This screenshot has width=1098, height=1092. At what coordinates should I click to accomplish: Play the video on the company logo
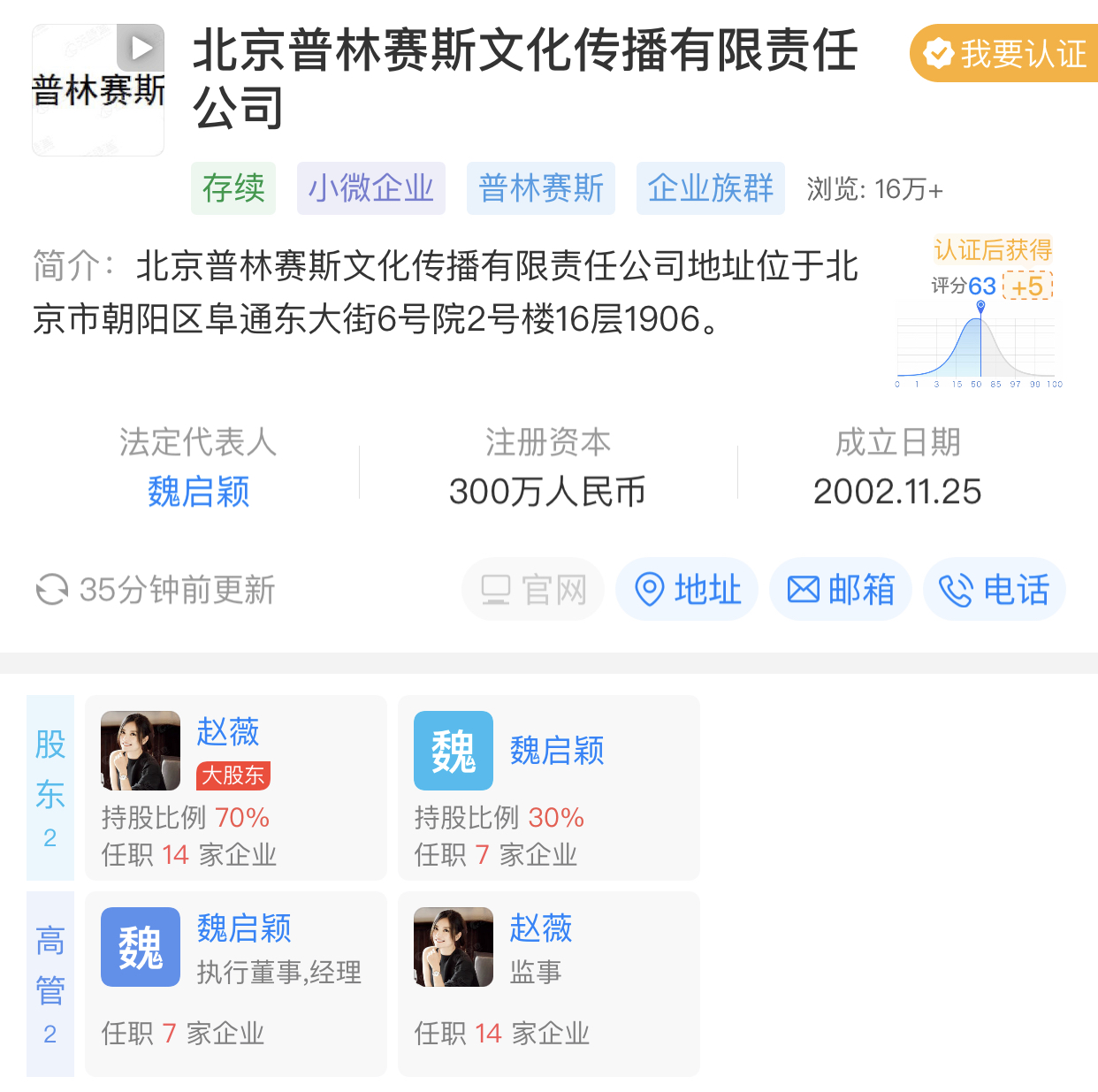[141, 47]
